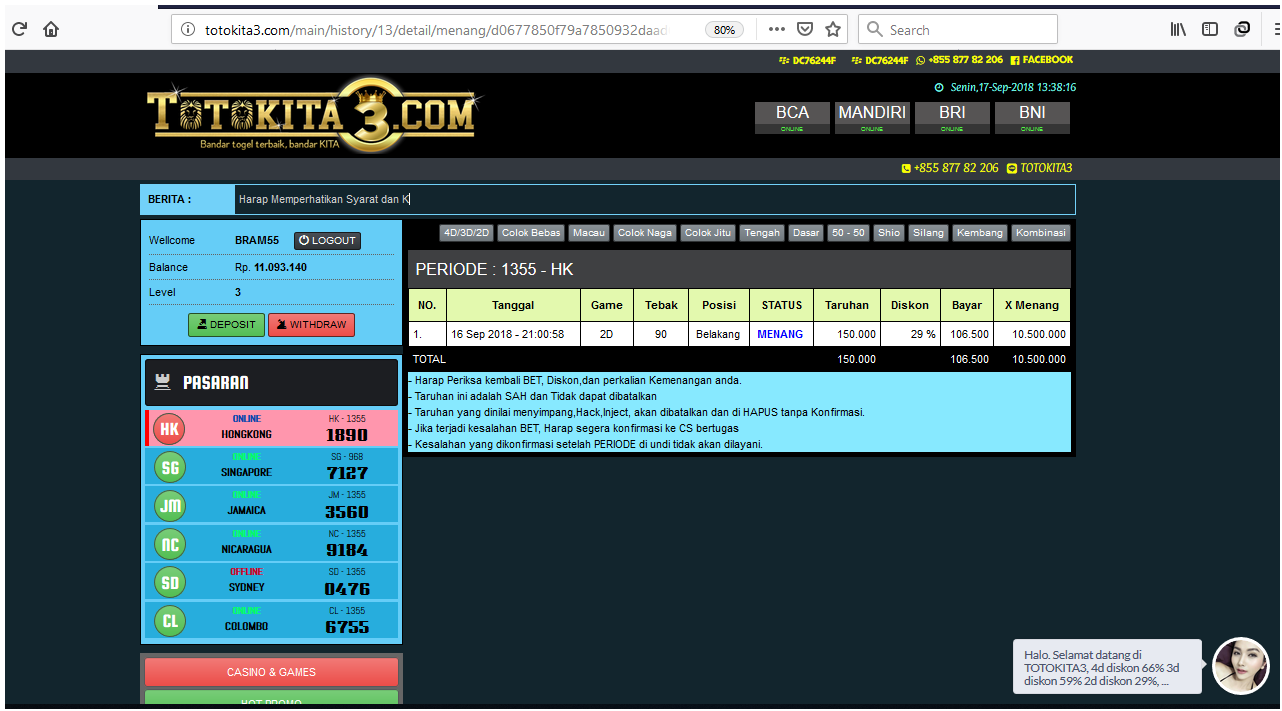Select the SG Singapore market icon
Viewport: 1282px width, 711px height.
[170, 467]
